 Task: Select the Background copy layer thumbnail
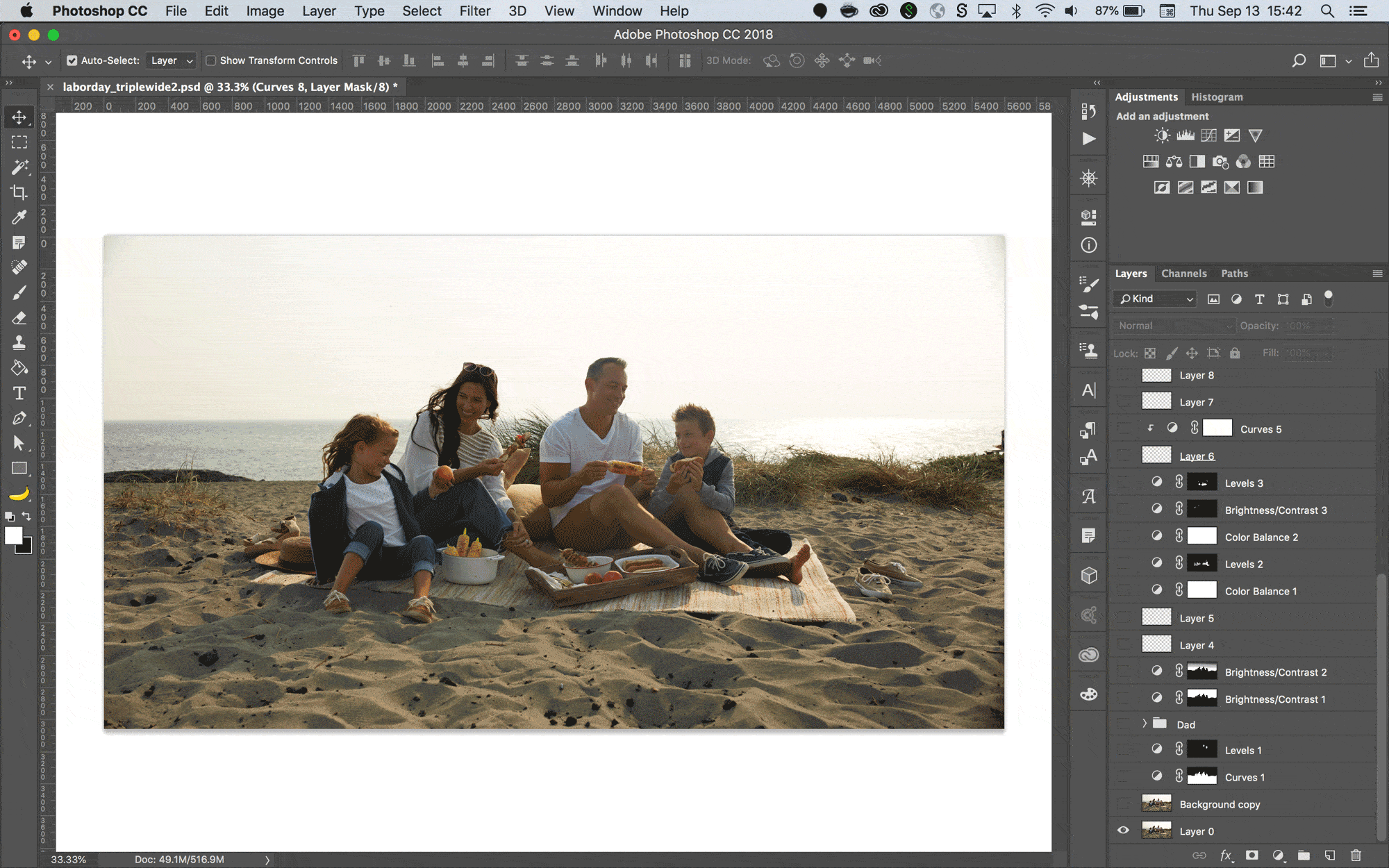pos(1156,804)
